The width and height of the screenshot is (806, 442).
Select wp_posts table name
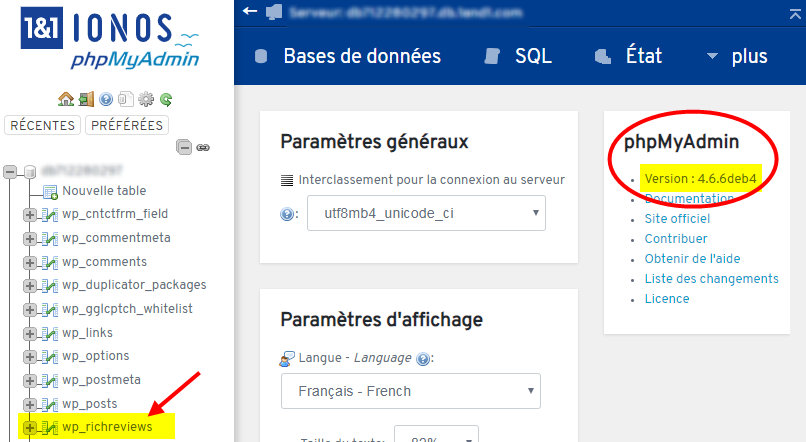90,404
